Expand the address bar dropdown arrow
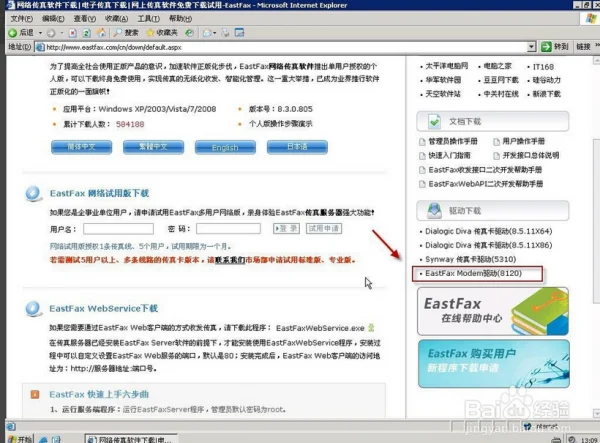Screen dimensions: 600x443 (531, 47)
